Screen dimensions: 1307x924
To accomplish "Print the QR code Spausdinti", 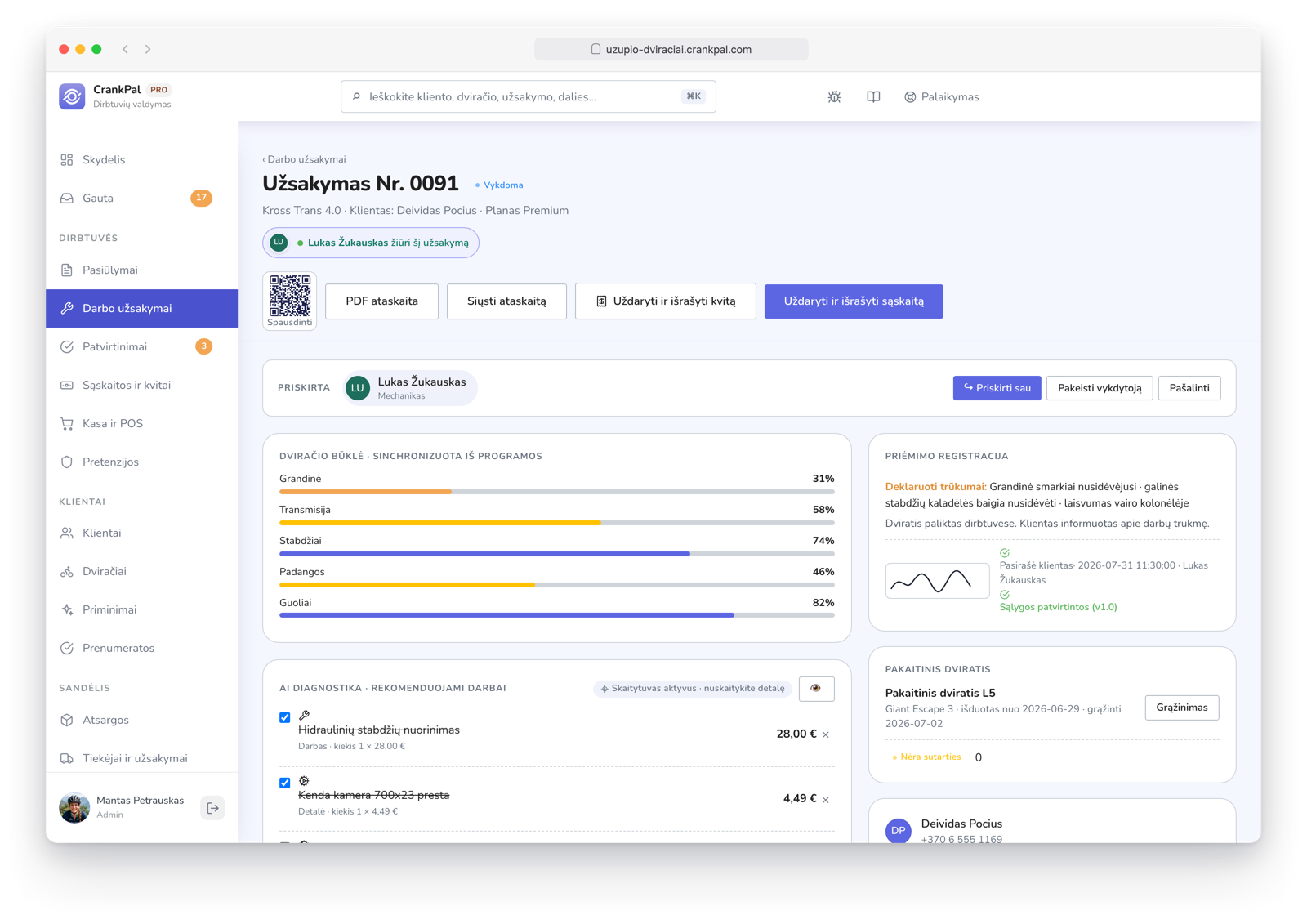I will coord(290,301).
